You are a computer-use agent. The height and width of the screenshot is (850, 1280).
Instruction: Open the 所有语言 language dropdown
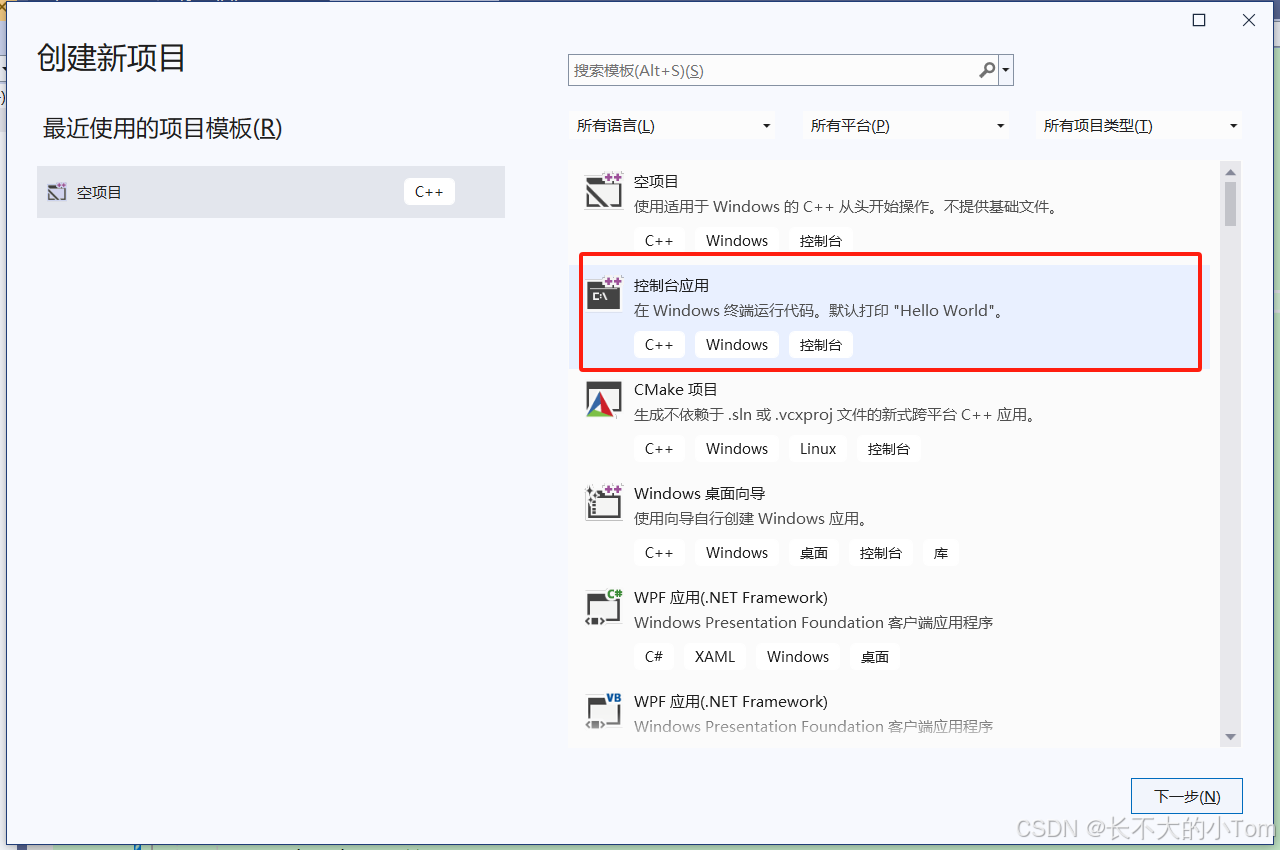[x=672, y=125]
